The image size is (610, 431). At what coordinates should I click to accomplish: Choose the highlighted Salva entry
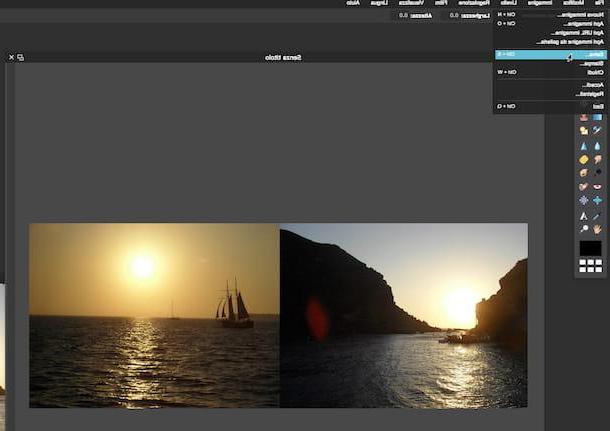point(550,54)
